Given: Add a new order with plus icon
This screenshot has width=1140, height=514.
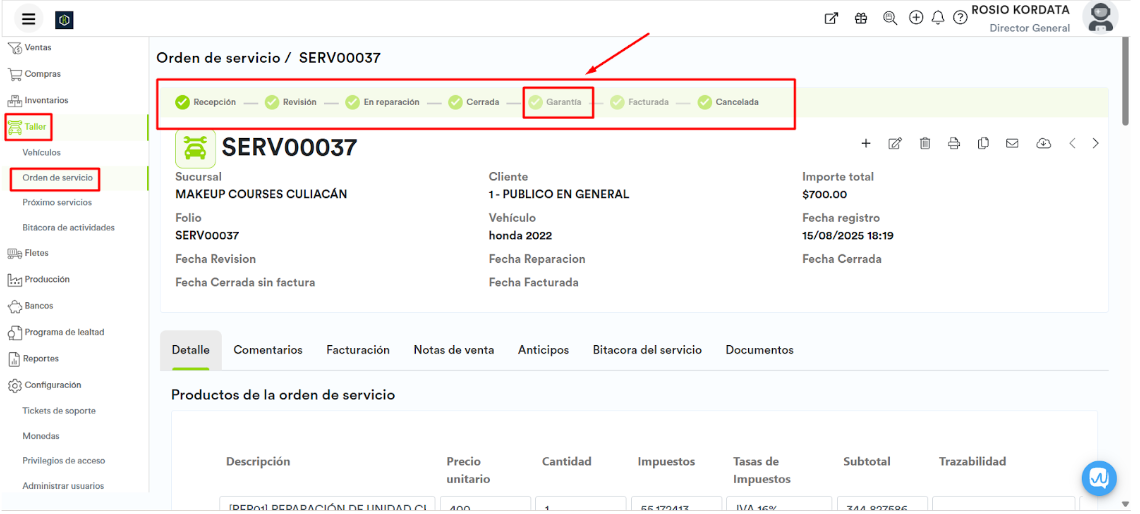Looking at the screenshot, I should tap(866, 144).
